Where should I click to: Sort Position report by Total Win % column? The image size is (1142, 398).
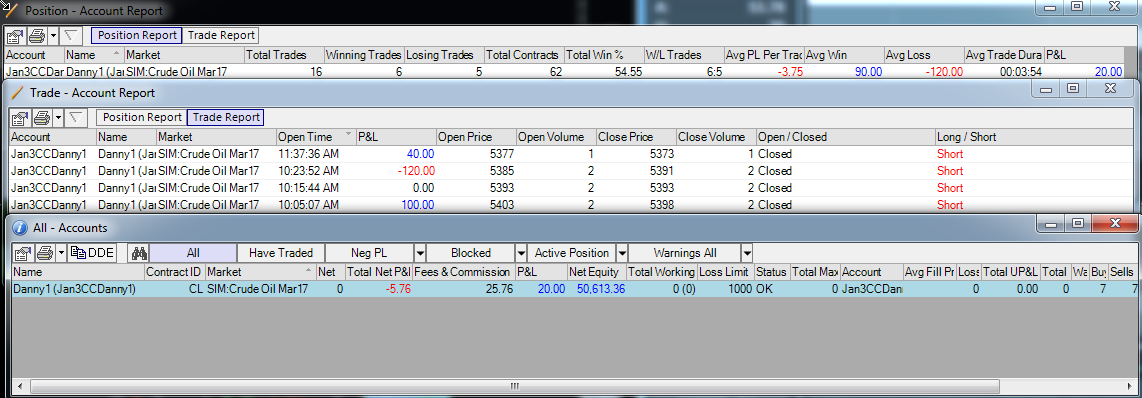604,55
